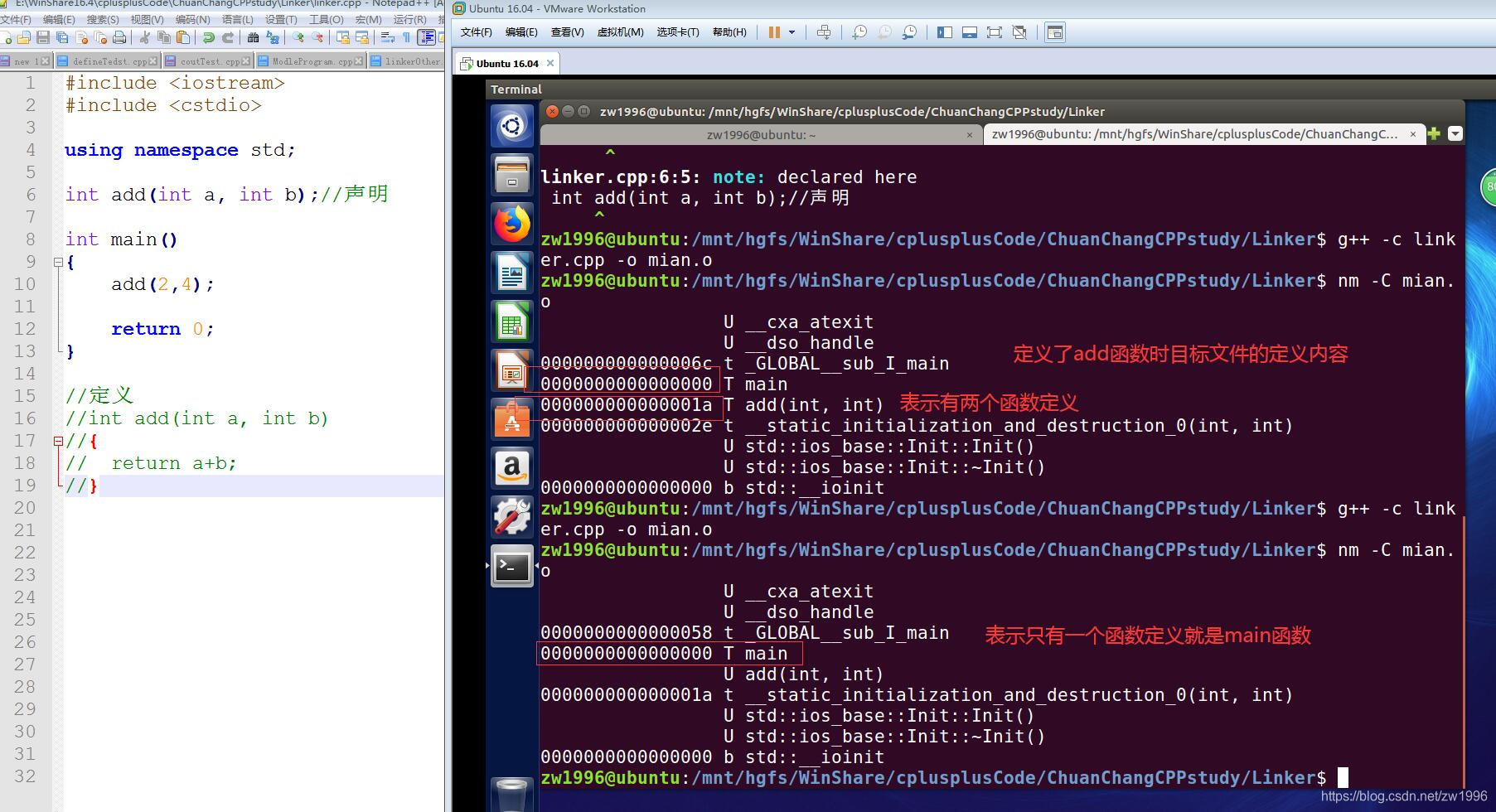Click the Take Snapshot clock icon in VMware
Viewport: 1496px width, 812px height.
pos(859,32)
